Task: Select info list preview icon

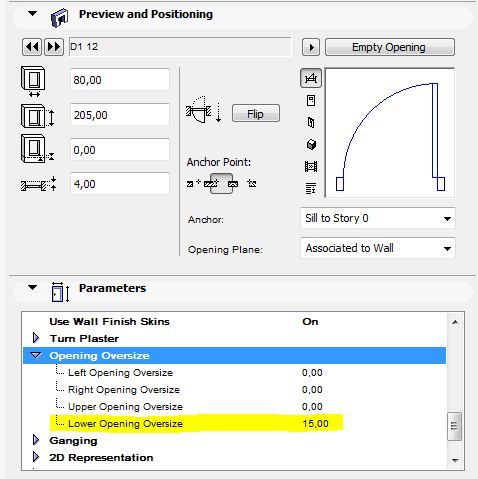Action: point(311,188)
